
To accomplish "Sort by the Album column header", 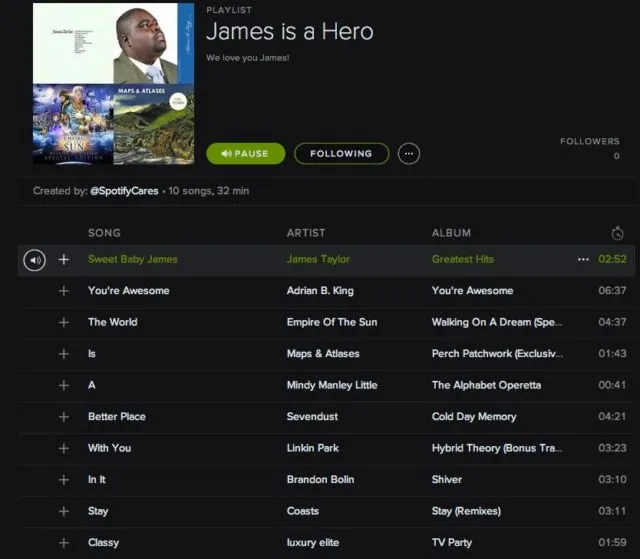I will click(x=451, y=233).
